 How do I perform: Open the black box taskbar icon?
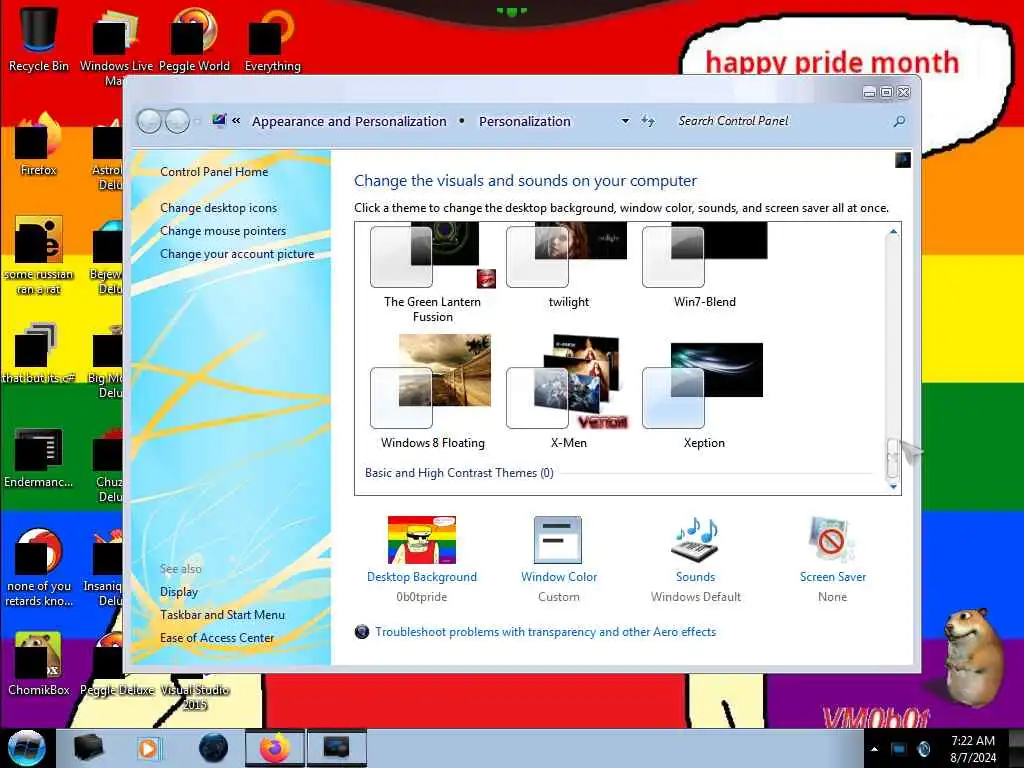89,748
